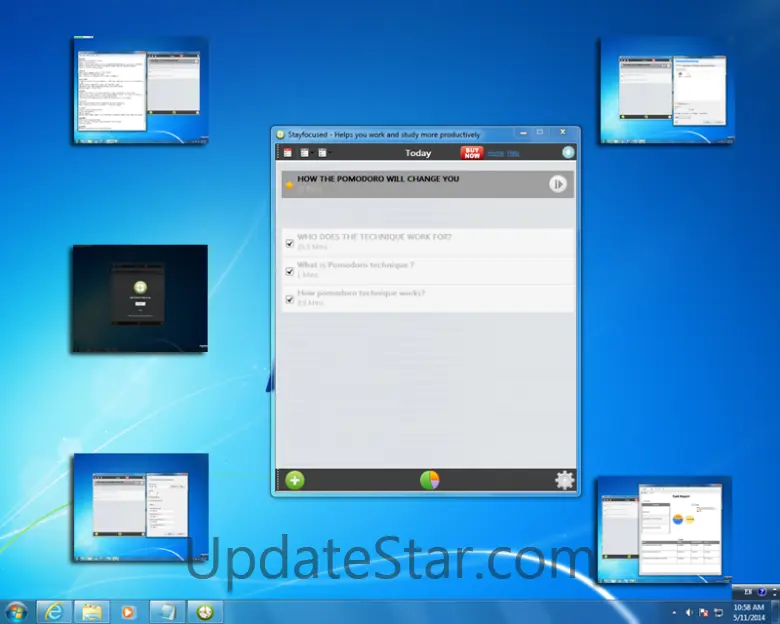The height and width of the screenshot is (624, 780).
Task: Click Stayfocused taskbar button
Action: pyautogui.click(x=204, y=612)
